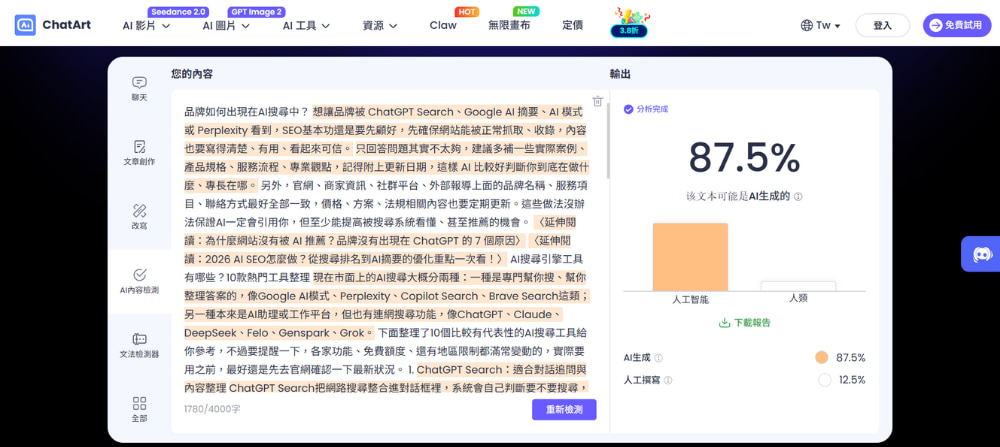The width and height of the screenshot is (1000, 447).
Task: Click the 免費試用 button
Action: 957,26
